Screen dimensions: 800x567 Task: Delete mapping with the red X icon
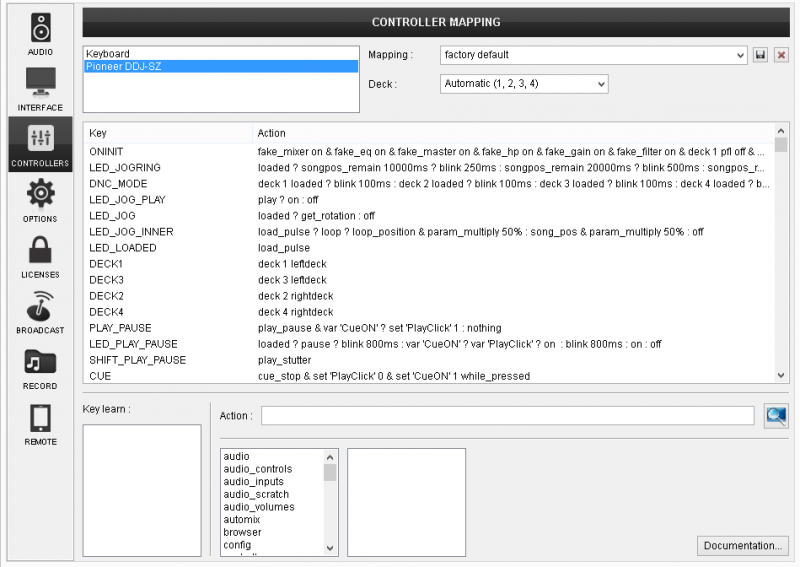click(x=781, y=55)
